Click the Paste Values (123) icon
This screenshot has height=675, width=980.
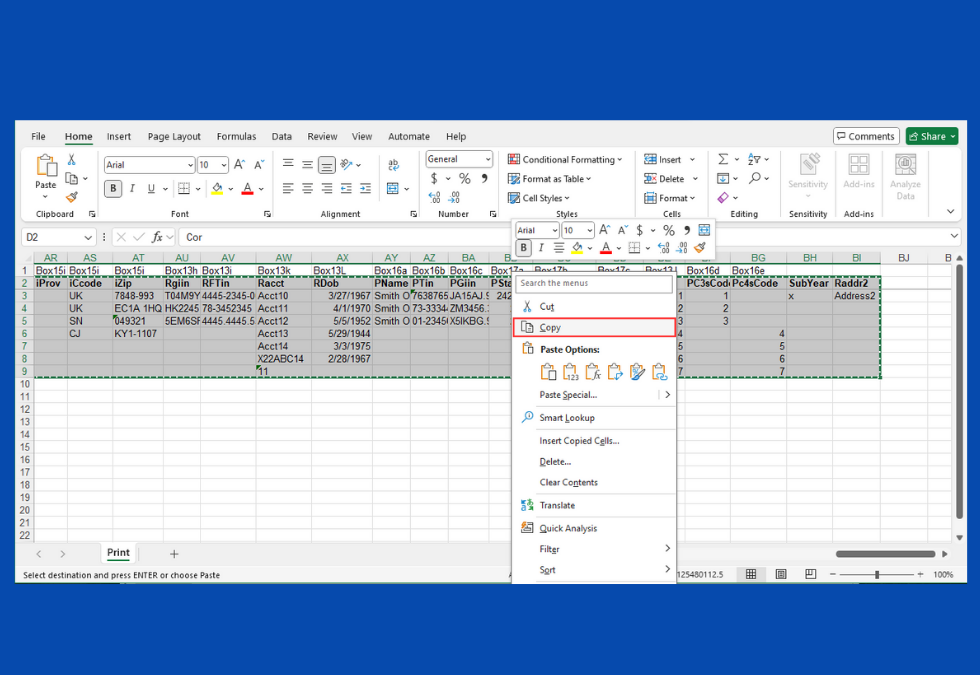pos(571,372)
